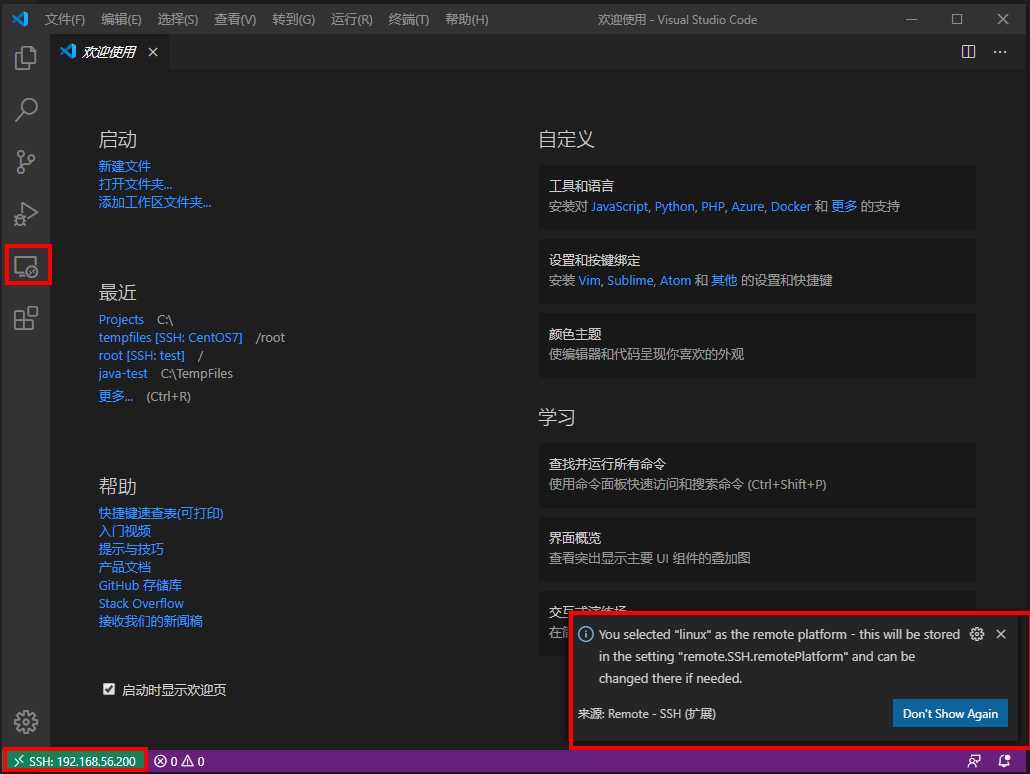Split the editor to the right
The height and width of the screenshot is (774, 1030).
click(x=968, y=52)
